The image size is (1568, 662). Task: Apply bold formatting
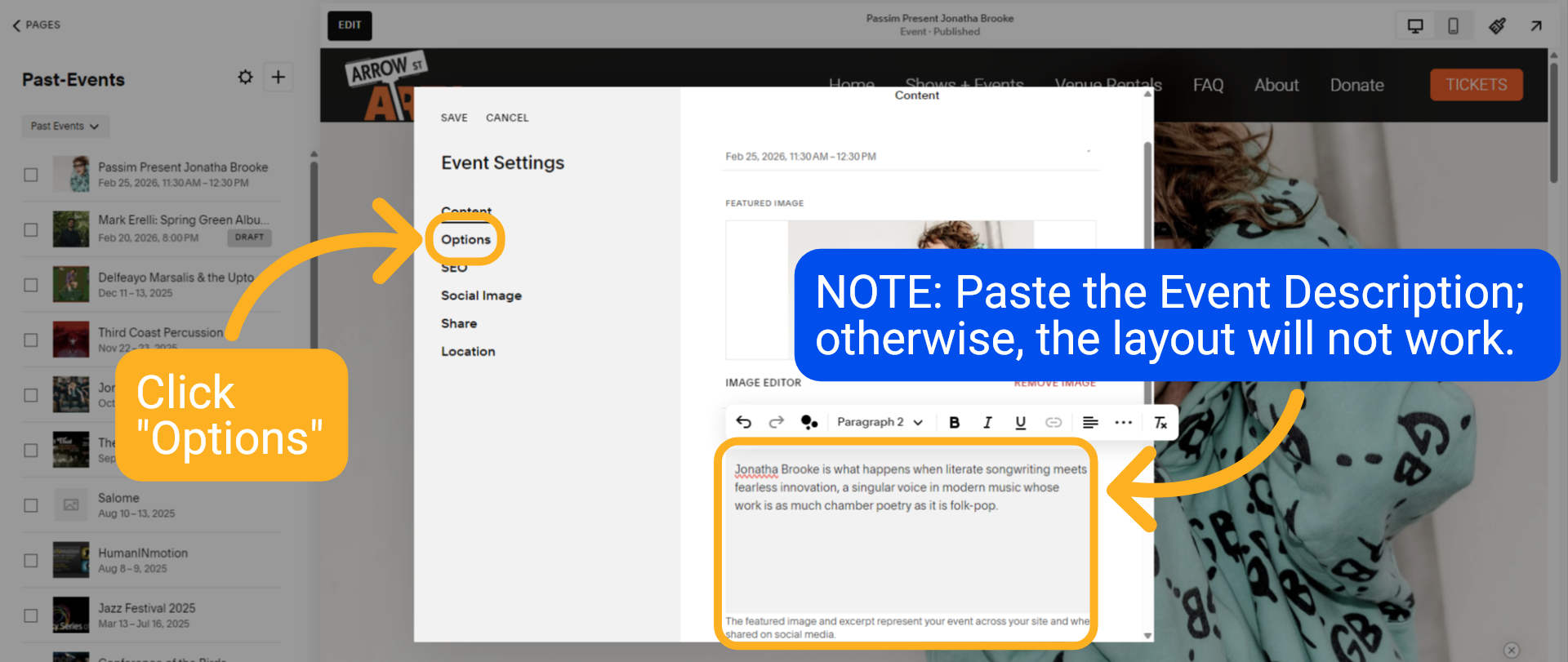click(x=954, y=422)
